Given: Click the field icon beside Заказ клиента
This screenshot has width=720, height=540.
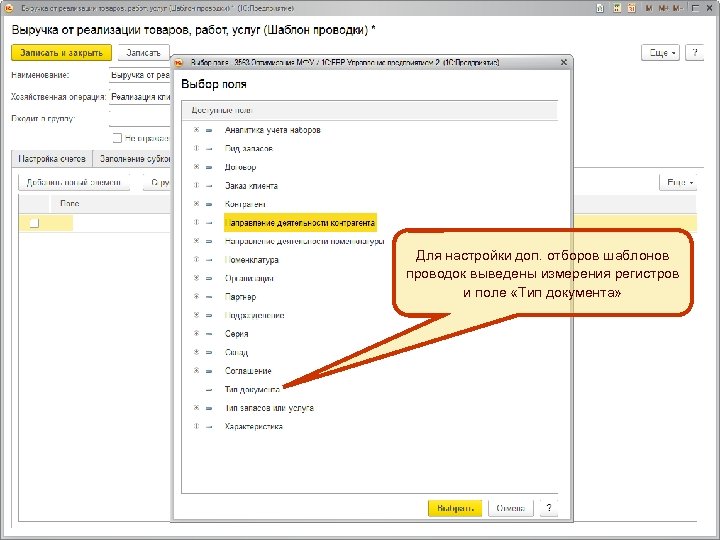Looking at the screenshot, I should click(209, 186).
